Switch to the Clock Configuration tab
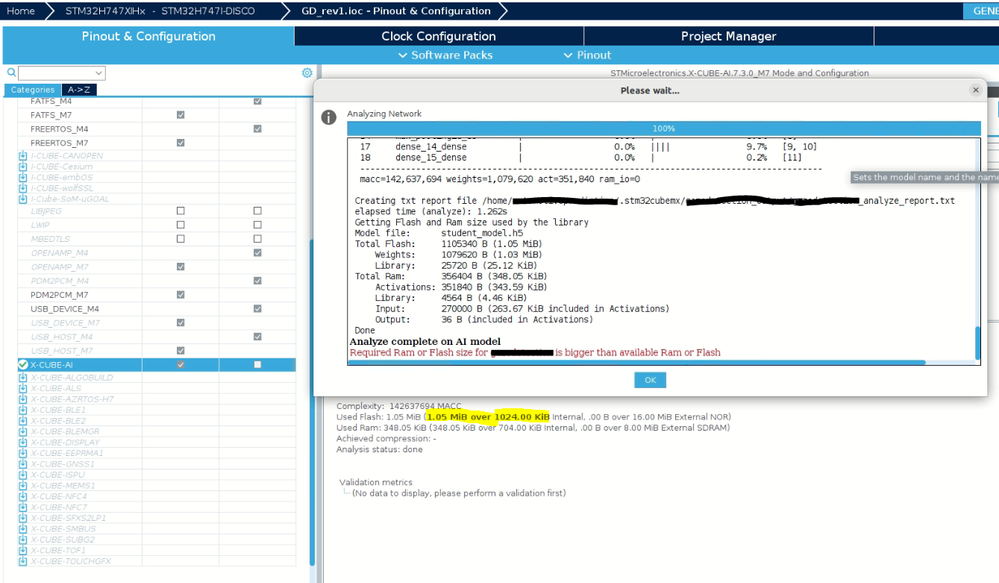Screen dimensions: 999x583 pos(438,36)
